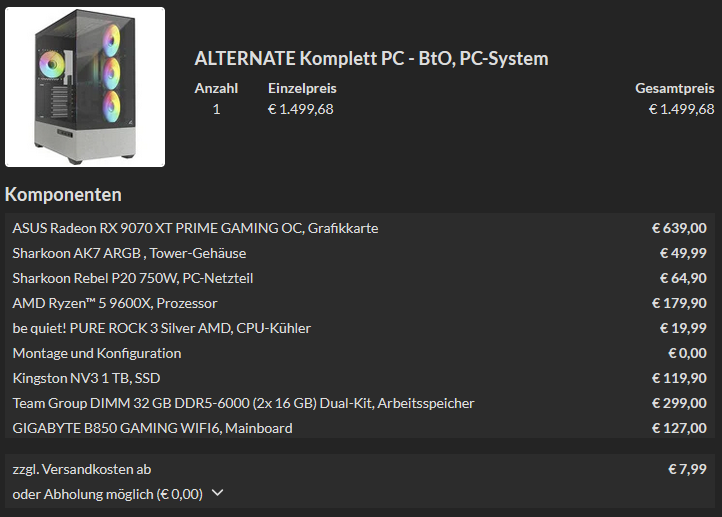Click the Einzelpreis € 1.499,68 value
722x517 pixels.
(x=301, y=109)
